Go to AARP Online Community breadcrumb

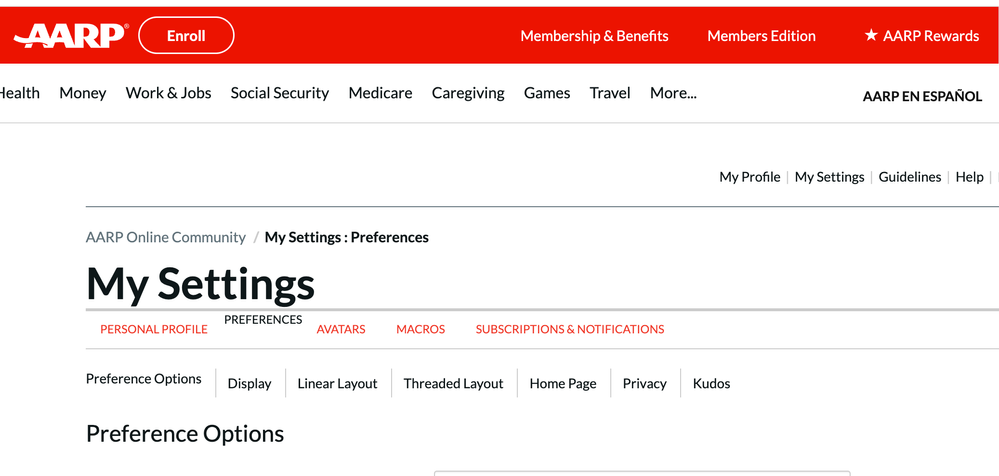pyautogui.click(x=165, y=237)
